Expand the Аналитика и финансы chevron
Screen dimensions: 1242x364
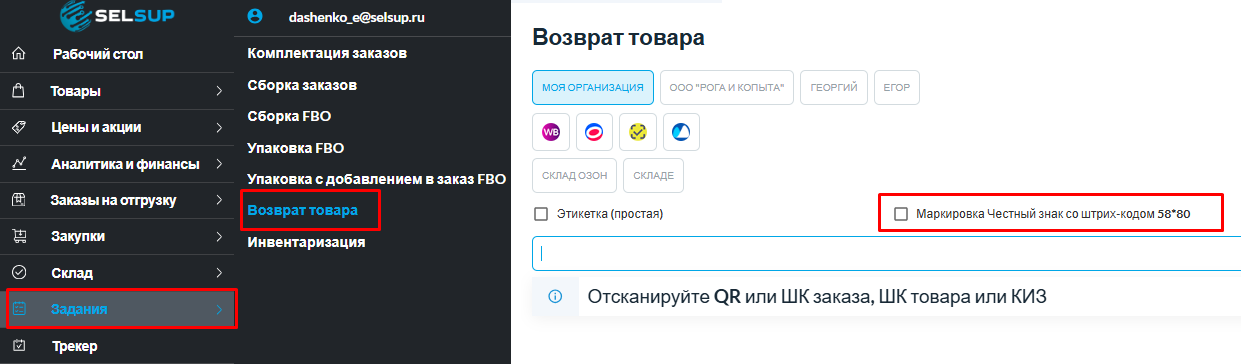(x=219, y=163)
